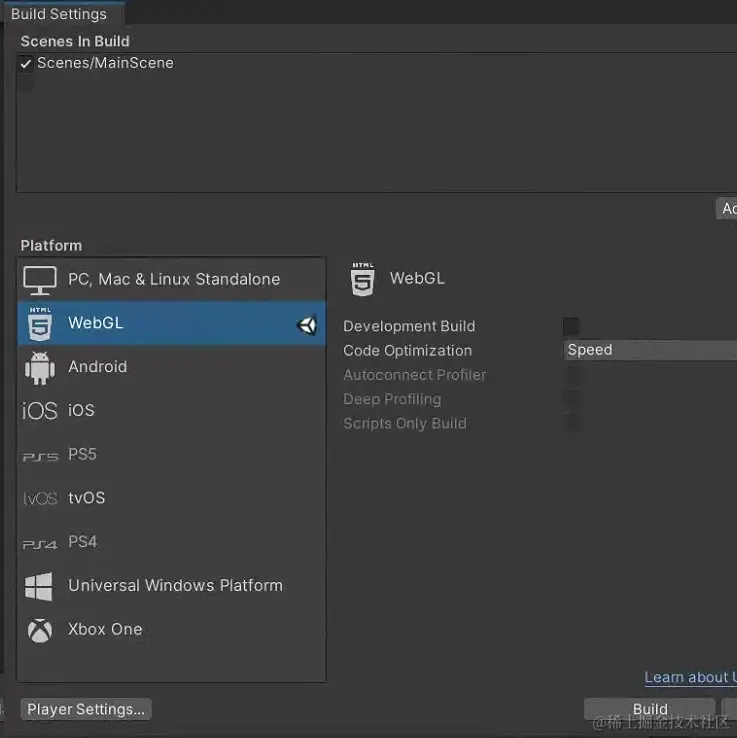This screenshot has width=737, height=738.
Task: Click the Xbox logo icon
Action: (40, 630)
